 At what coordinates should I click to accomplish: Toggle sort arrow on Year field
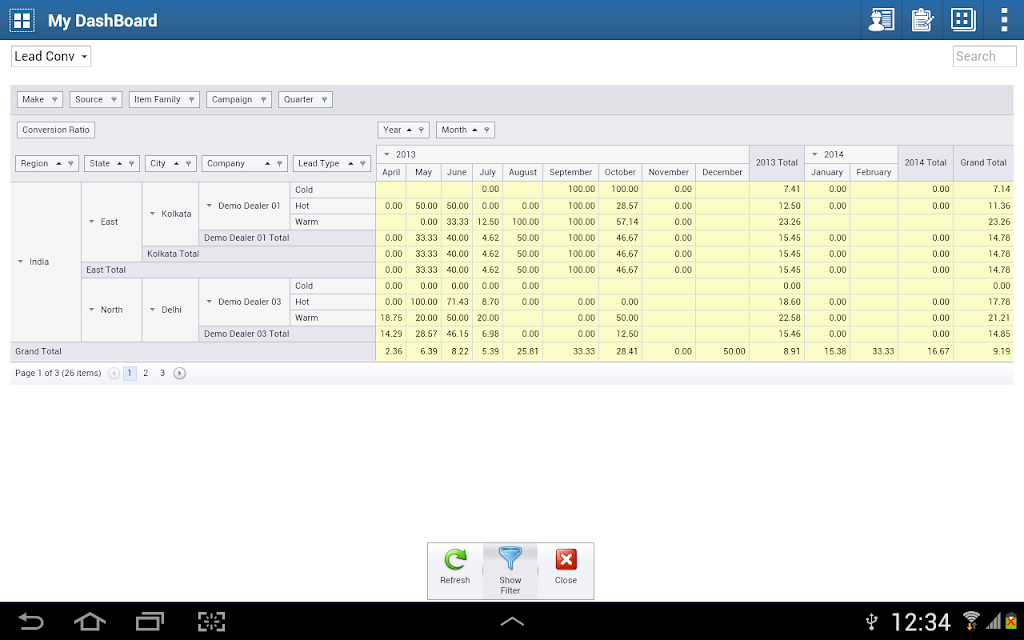(409, 130)
